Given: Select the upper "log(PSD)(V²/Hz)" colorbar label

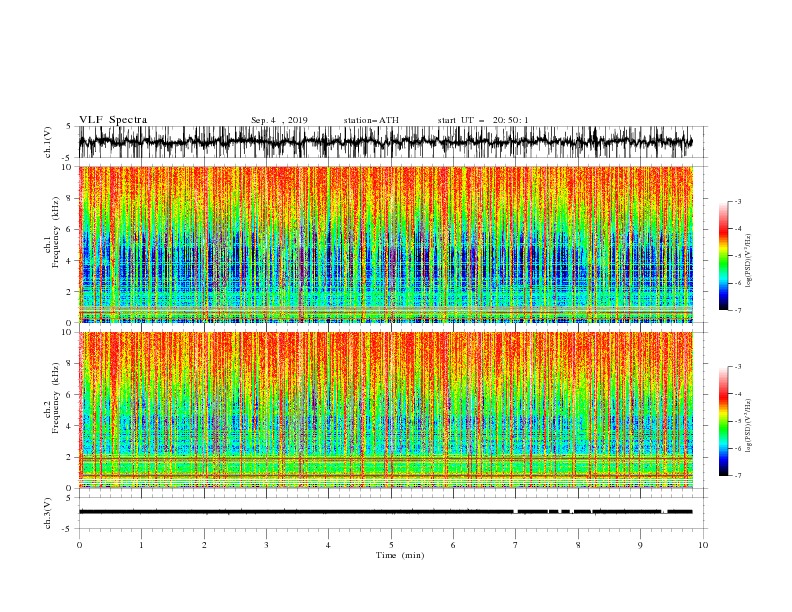Looking at the screenshot, I should pyautogui.click(x=748, y=261).
